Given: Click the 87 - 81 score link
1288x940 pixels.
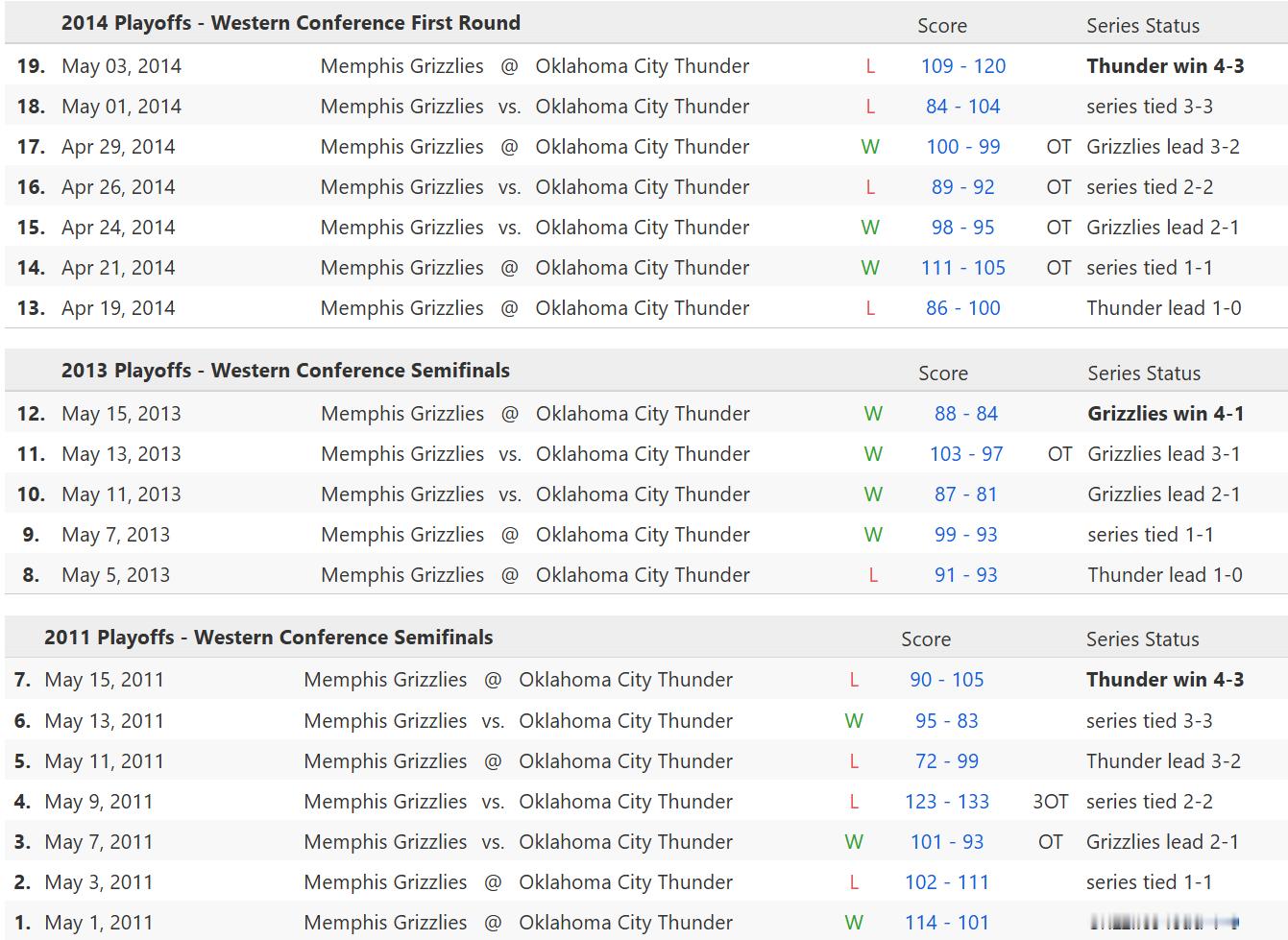Looking at the screenshot, I should 965,494.
